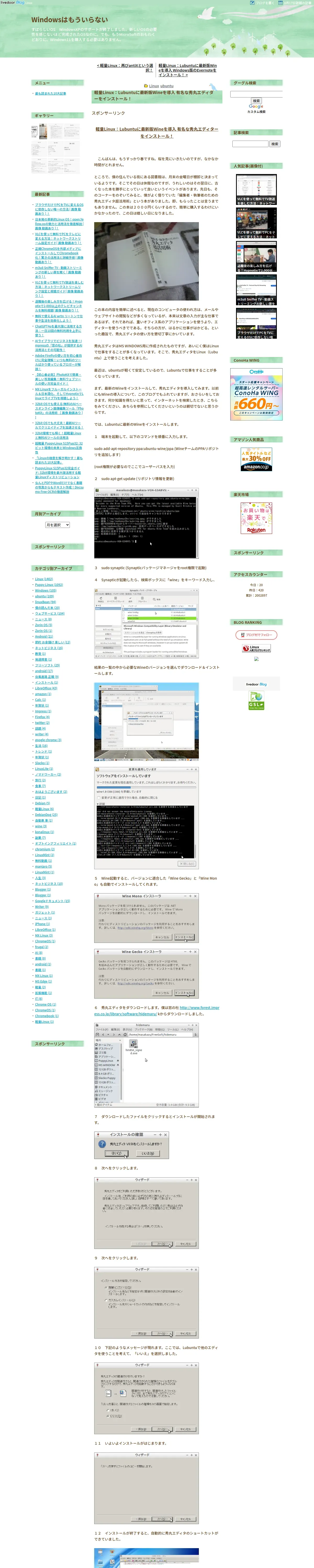Open Googleドキュメント (15) category archive
The height and width of the screenshot is (1568, 314).
(x=52, y=901)
